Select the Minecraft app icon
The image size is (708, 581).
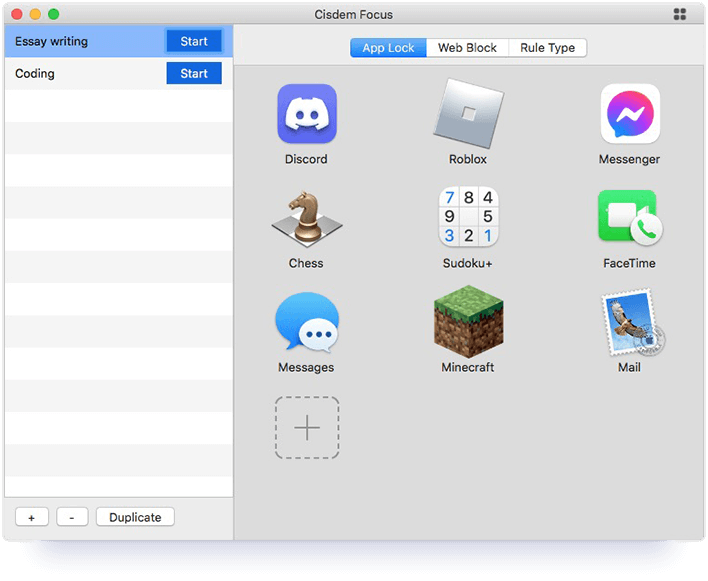[468, 321]
